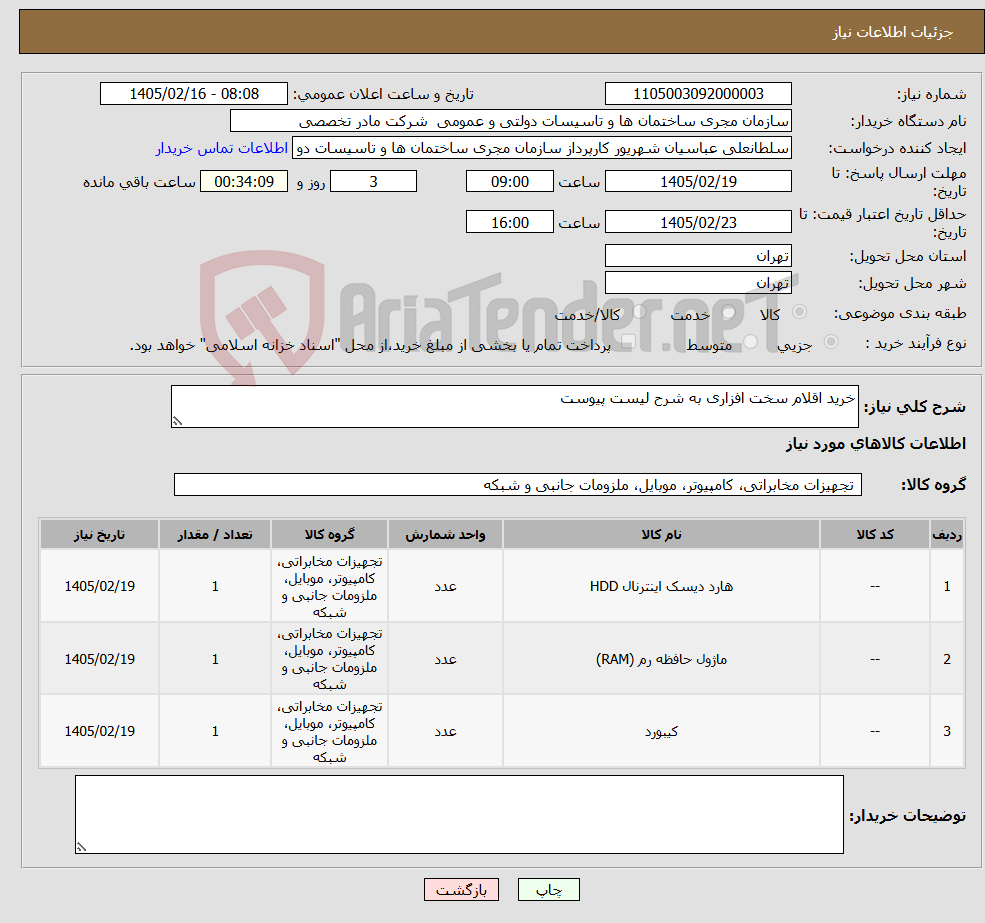The width and height of the screenshot is (985, 923).
Task: Open the اطلاعات تماس خریدار link
Action: (222, 148)
